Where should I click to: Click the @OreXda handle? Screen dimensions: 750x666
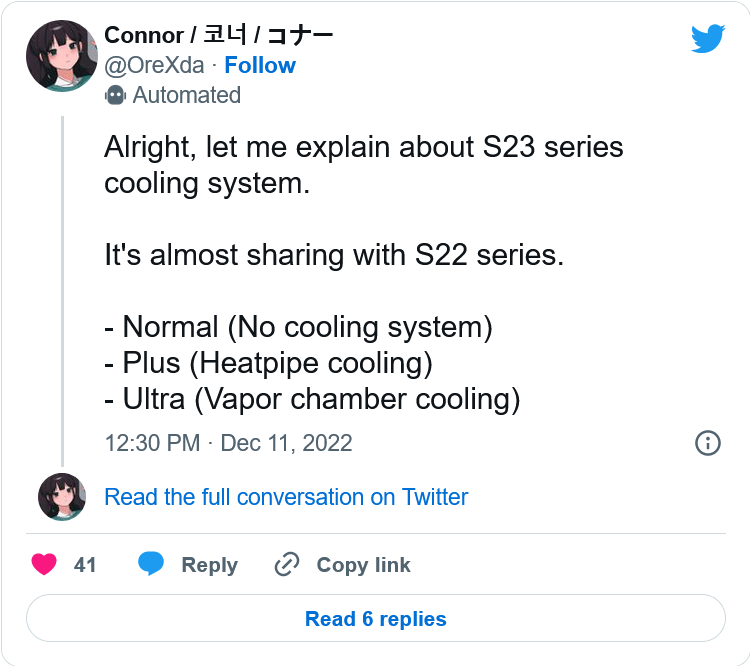pyautogui.click(x=154, y=65)
